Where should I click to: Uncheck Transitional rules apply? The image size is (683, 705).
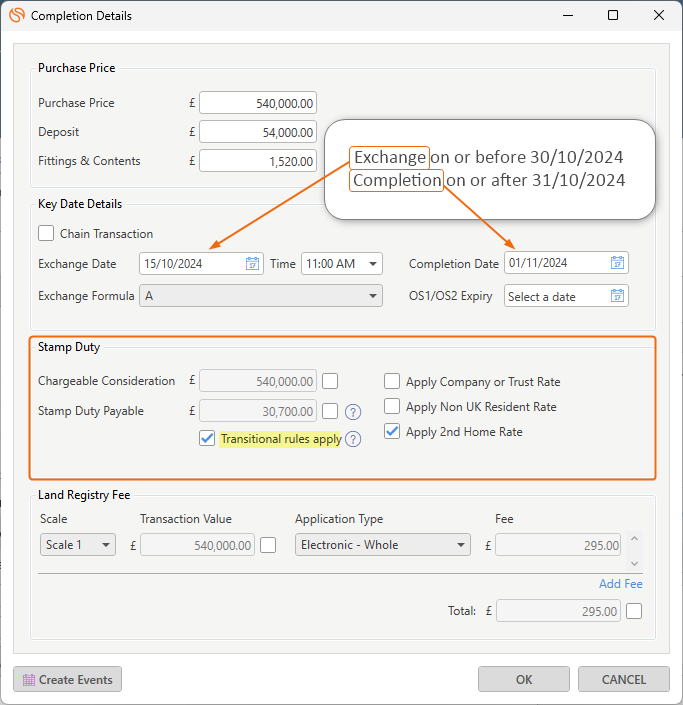[207, 438]
